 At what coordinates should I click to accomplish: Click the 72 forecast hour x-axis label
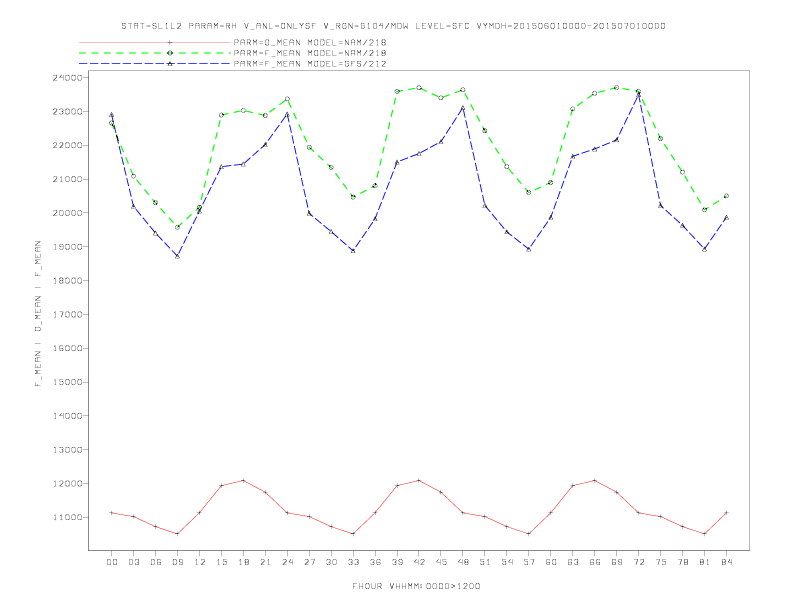coord(638,562)
